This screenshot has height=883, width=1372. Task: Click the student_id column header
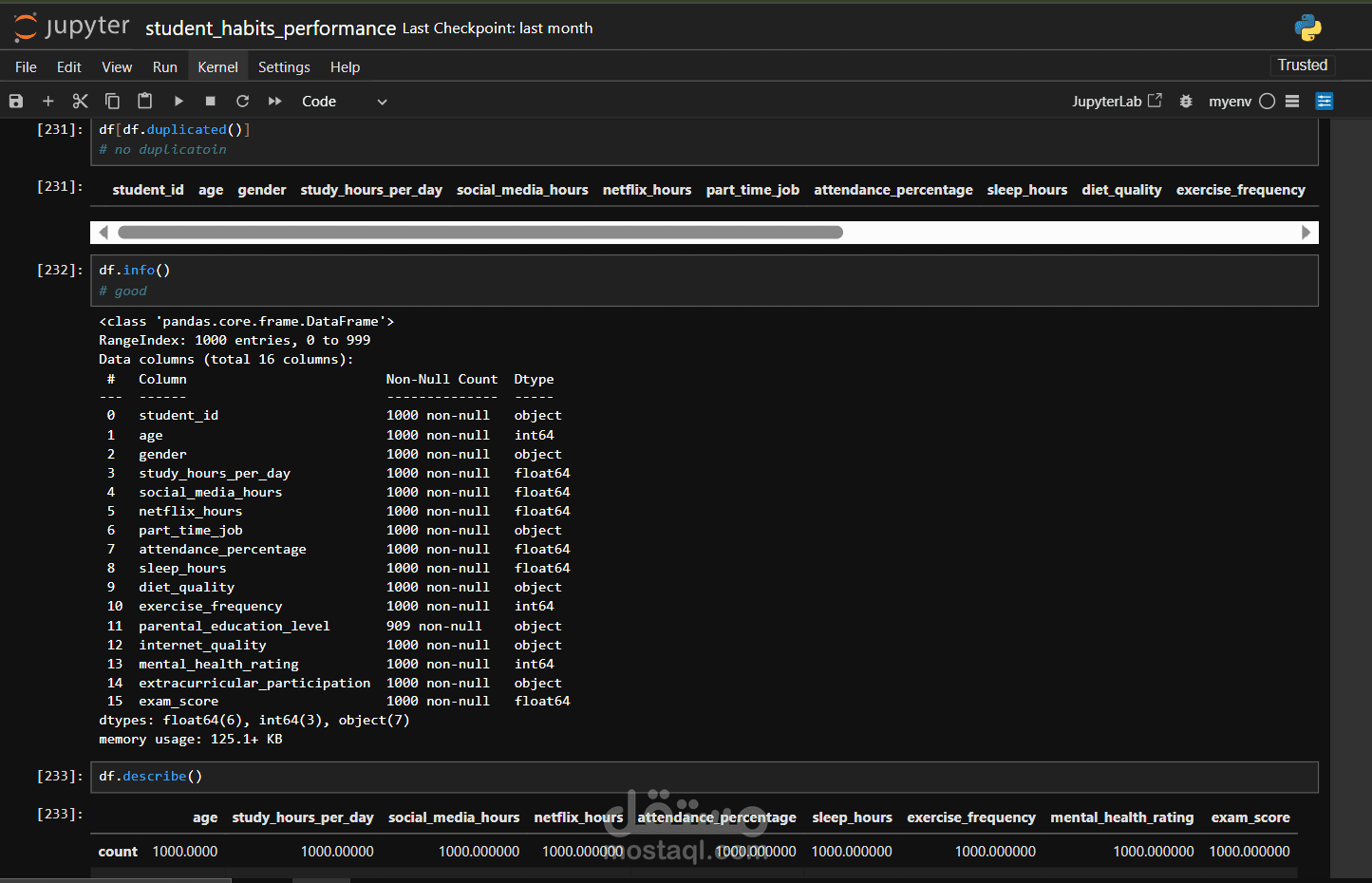148,190
